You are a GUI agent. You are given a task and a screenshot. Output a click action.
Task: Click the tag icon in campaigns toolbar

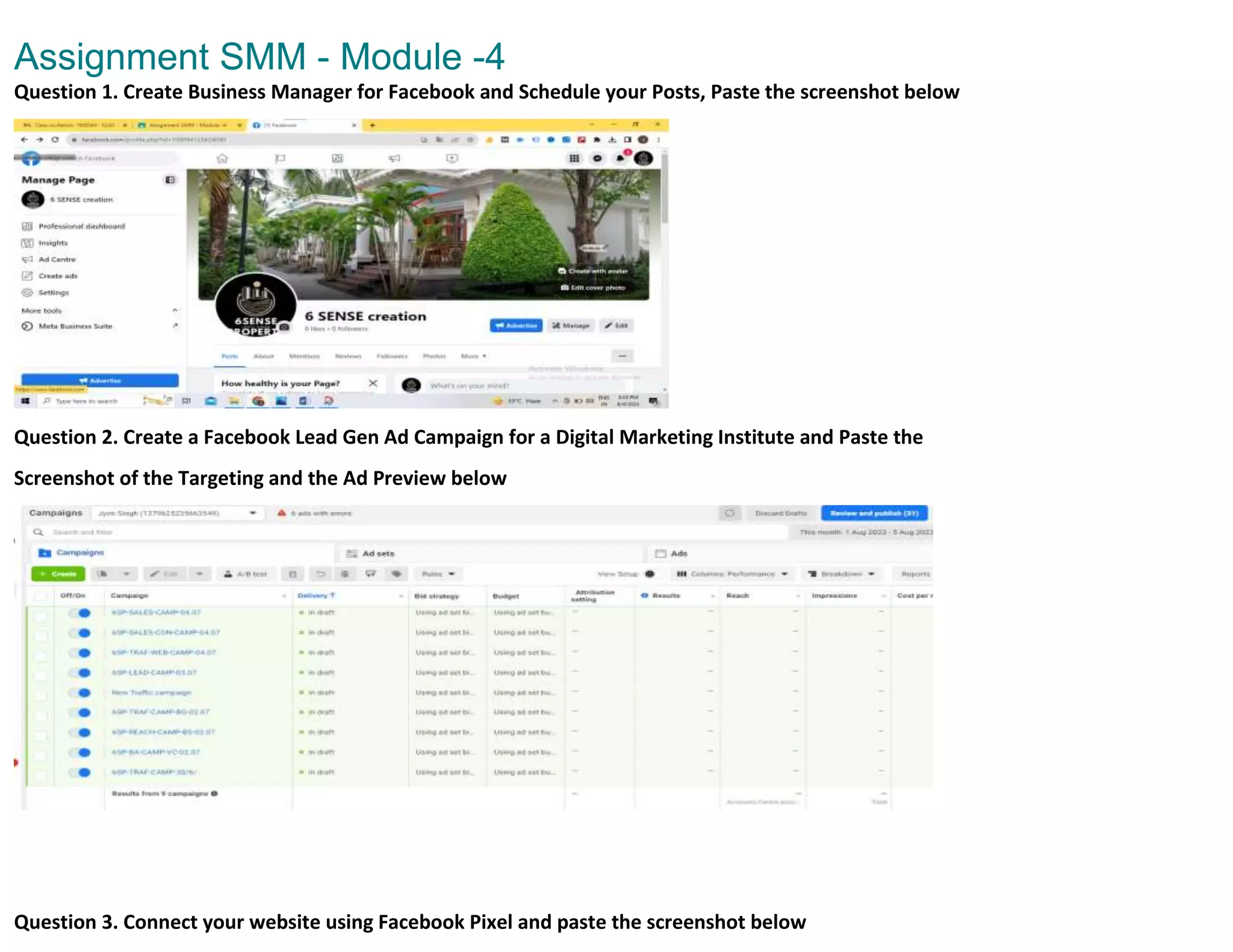point(396,574)
